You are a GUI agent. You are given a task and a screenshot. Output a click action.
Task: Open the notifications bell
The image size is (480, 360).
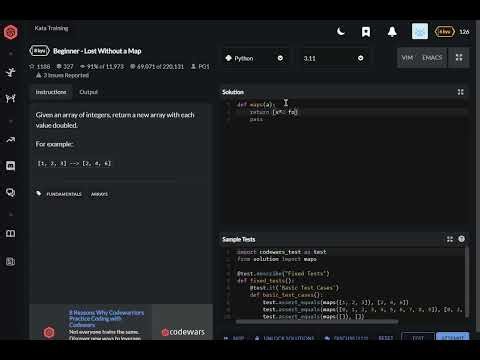point(392,32)
